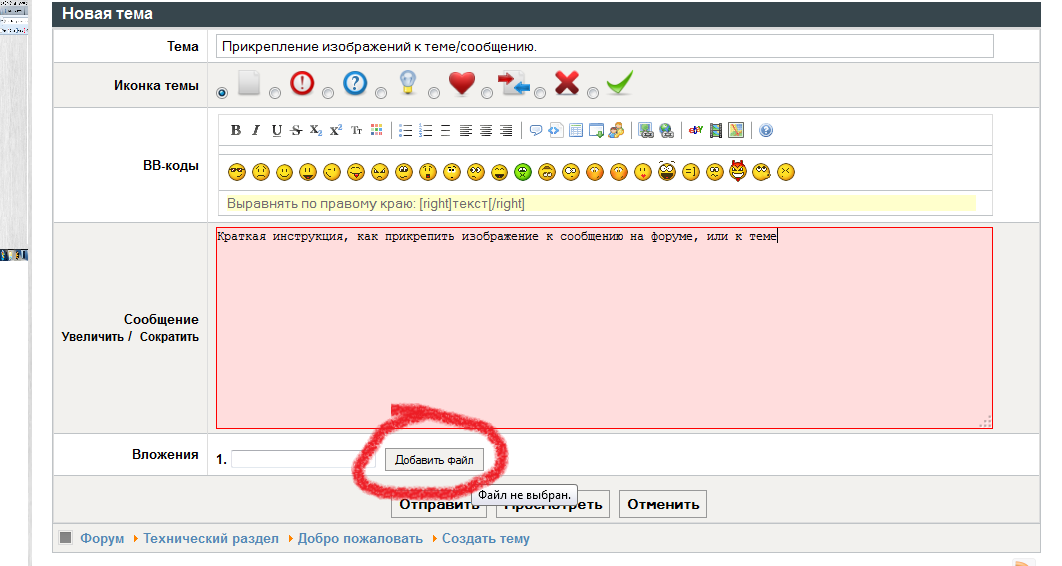Apply strikethrough text formatting

pyautogui.click(x=296, y=130)
